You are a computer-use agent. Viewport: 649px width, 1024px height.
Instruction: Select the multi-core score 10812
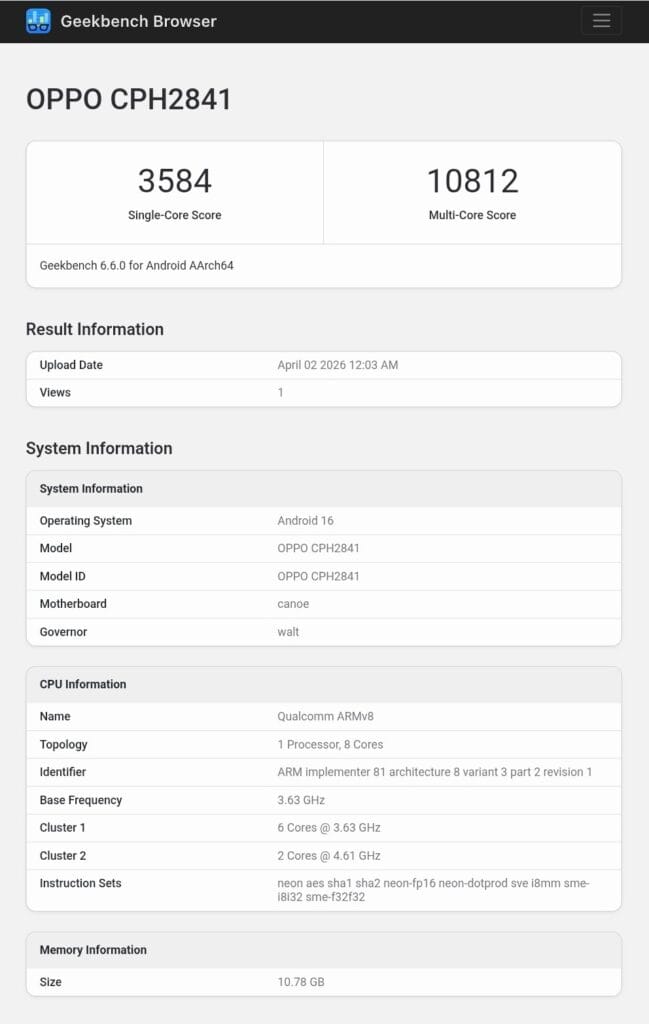[x=472, y=181]
